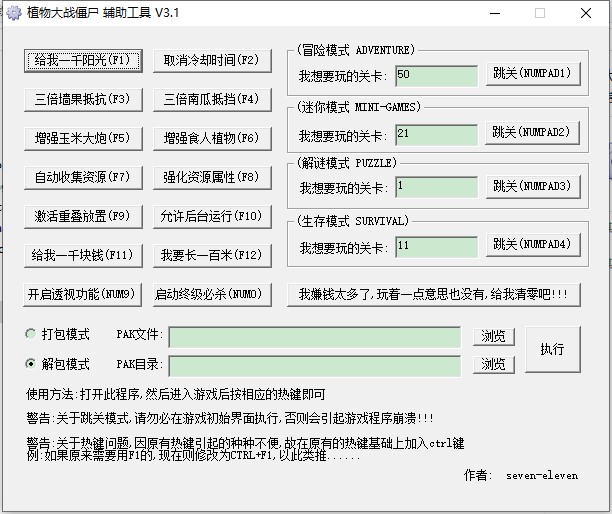The width and height of the screenshot is (612, 514).
Task: Click 浏览 button beside PAK目录
Action: click(x=494, y=365)
